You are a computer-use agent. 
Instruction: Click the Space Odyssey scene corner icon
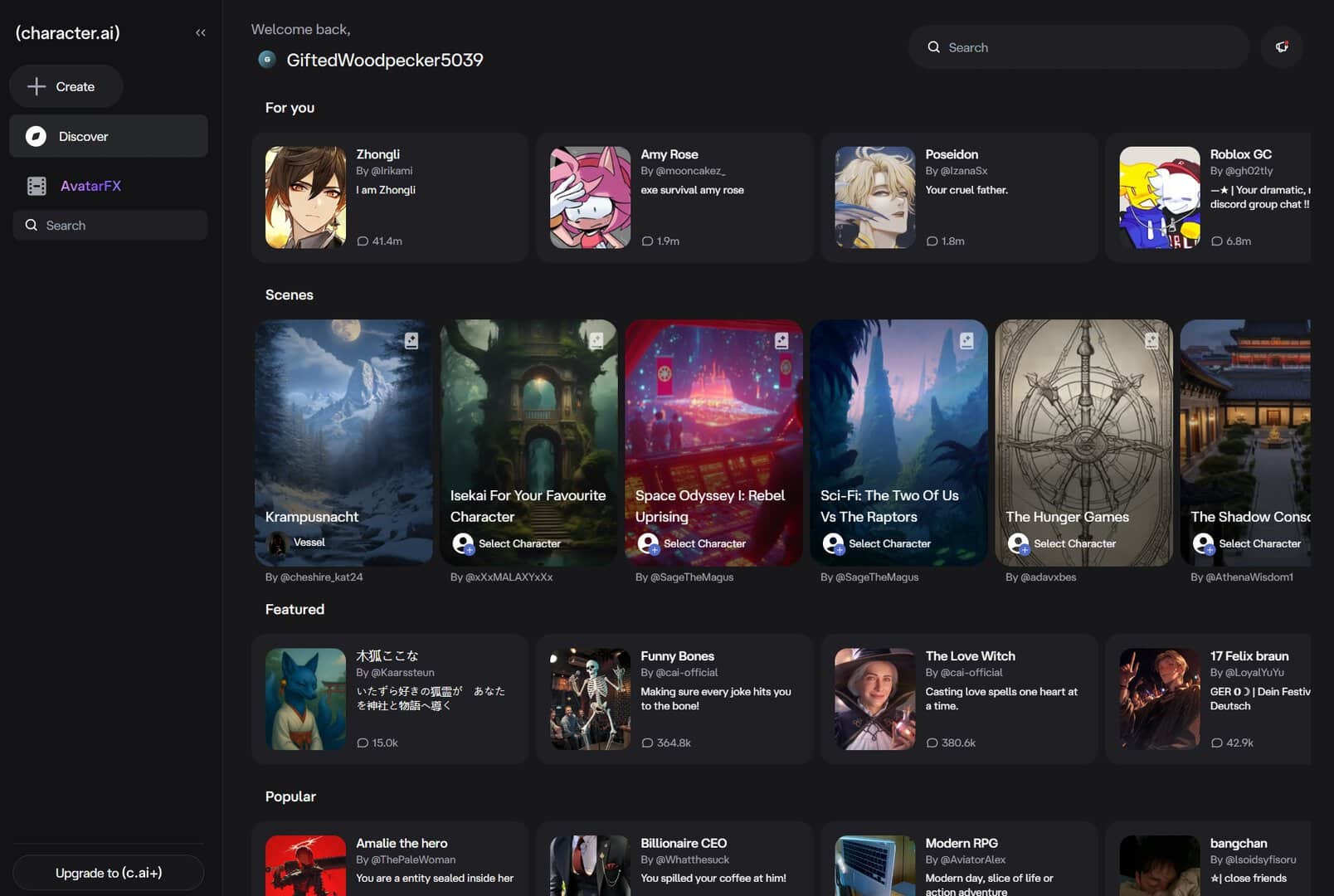point(781,340)
